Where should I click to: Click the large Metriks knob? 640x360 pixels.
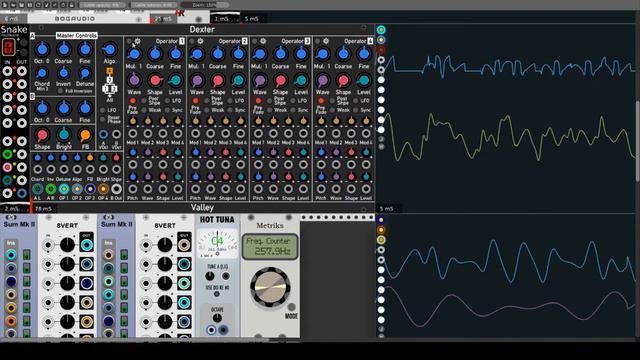(270, 287)
